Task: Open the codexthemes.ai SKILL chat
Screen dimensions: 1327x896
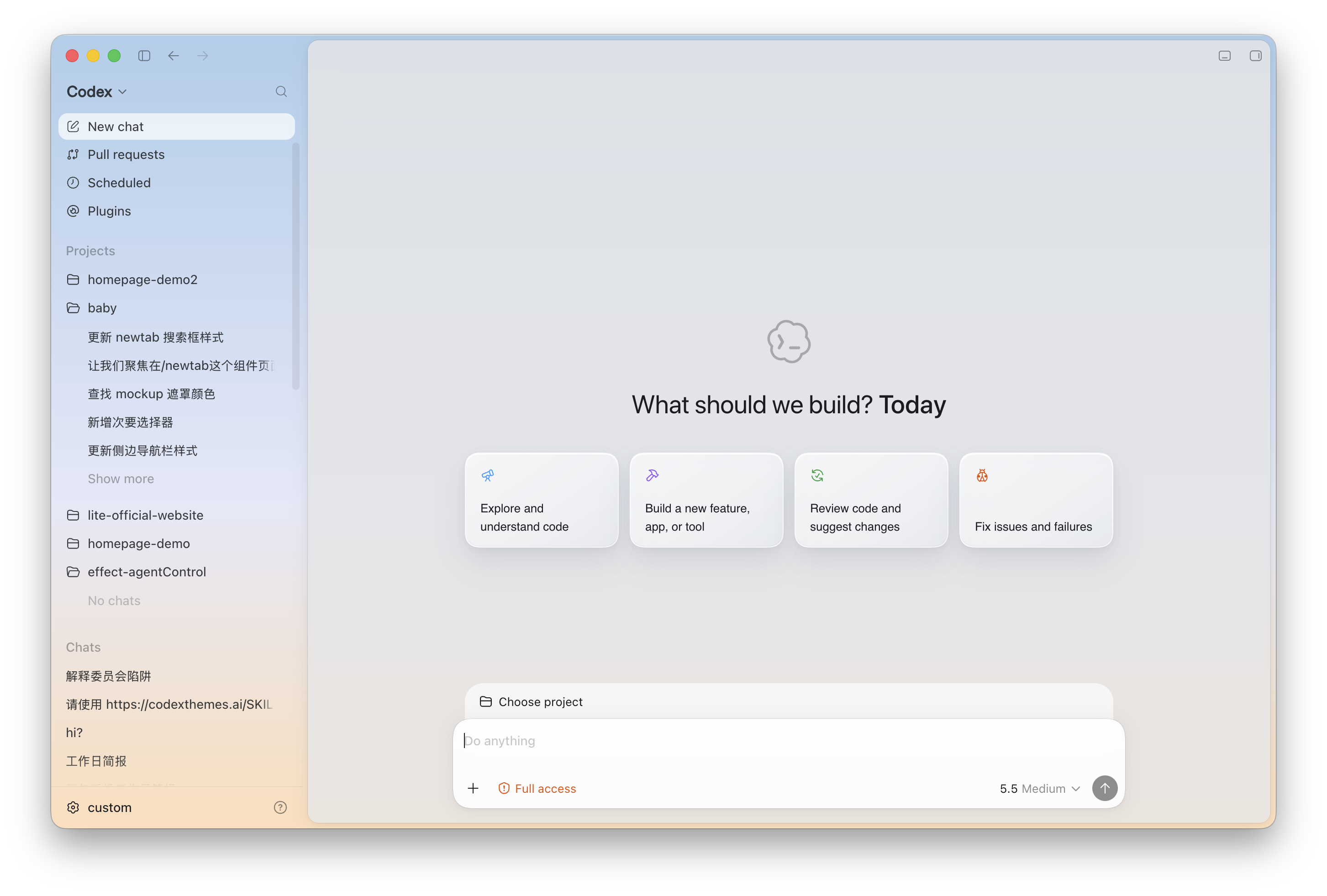Action: click(x=176, y=705)
